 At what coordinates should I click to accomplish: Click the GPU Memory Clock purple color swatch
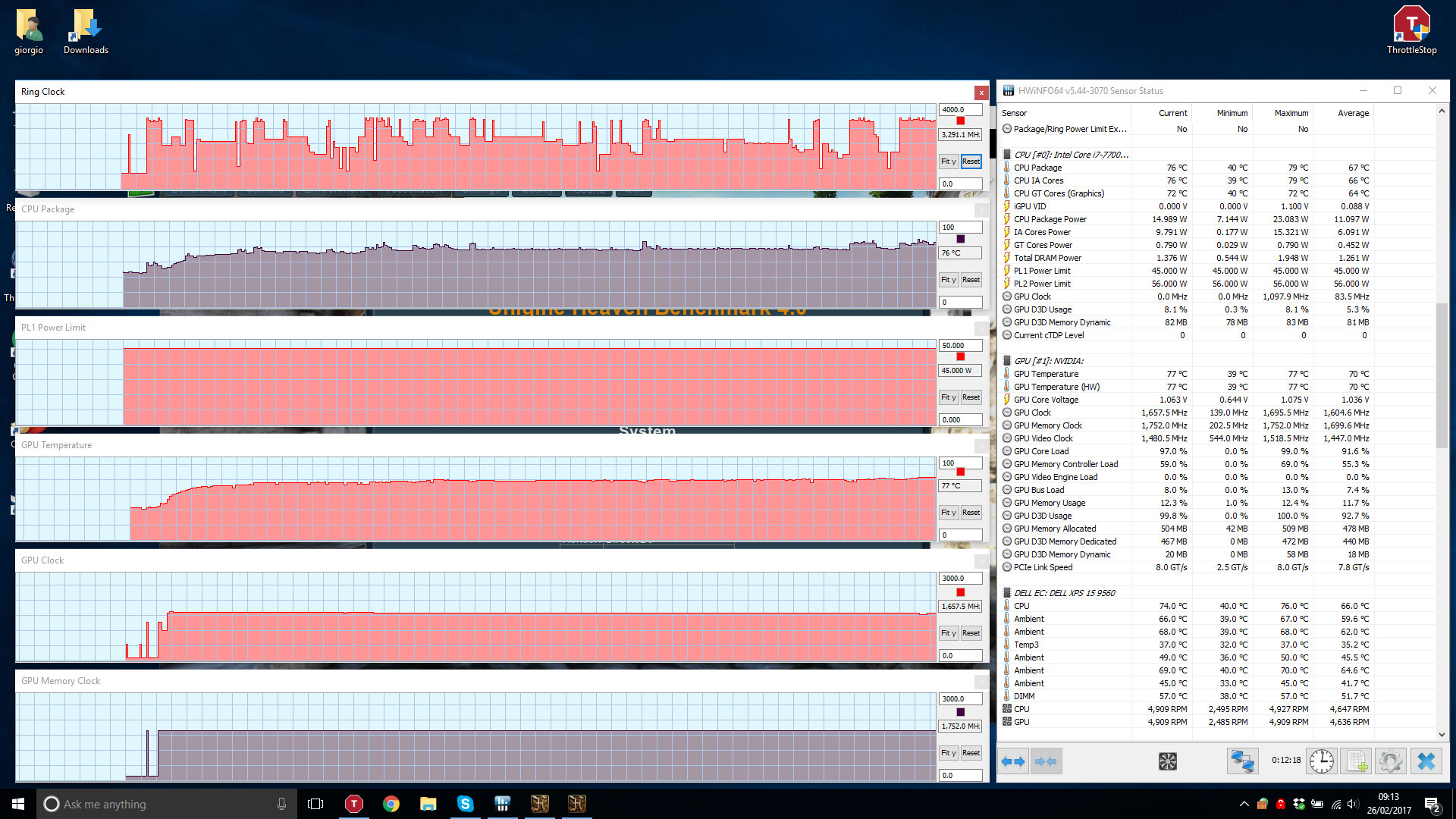click(x=960, y=712)
